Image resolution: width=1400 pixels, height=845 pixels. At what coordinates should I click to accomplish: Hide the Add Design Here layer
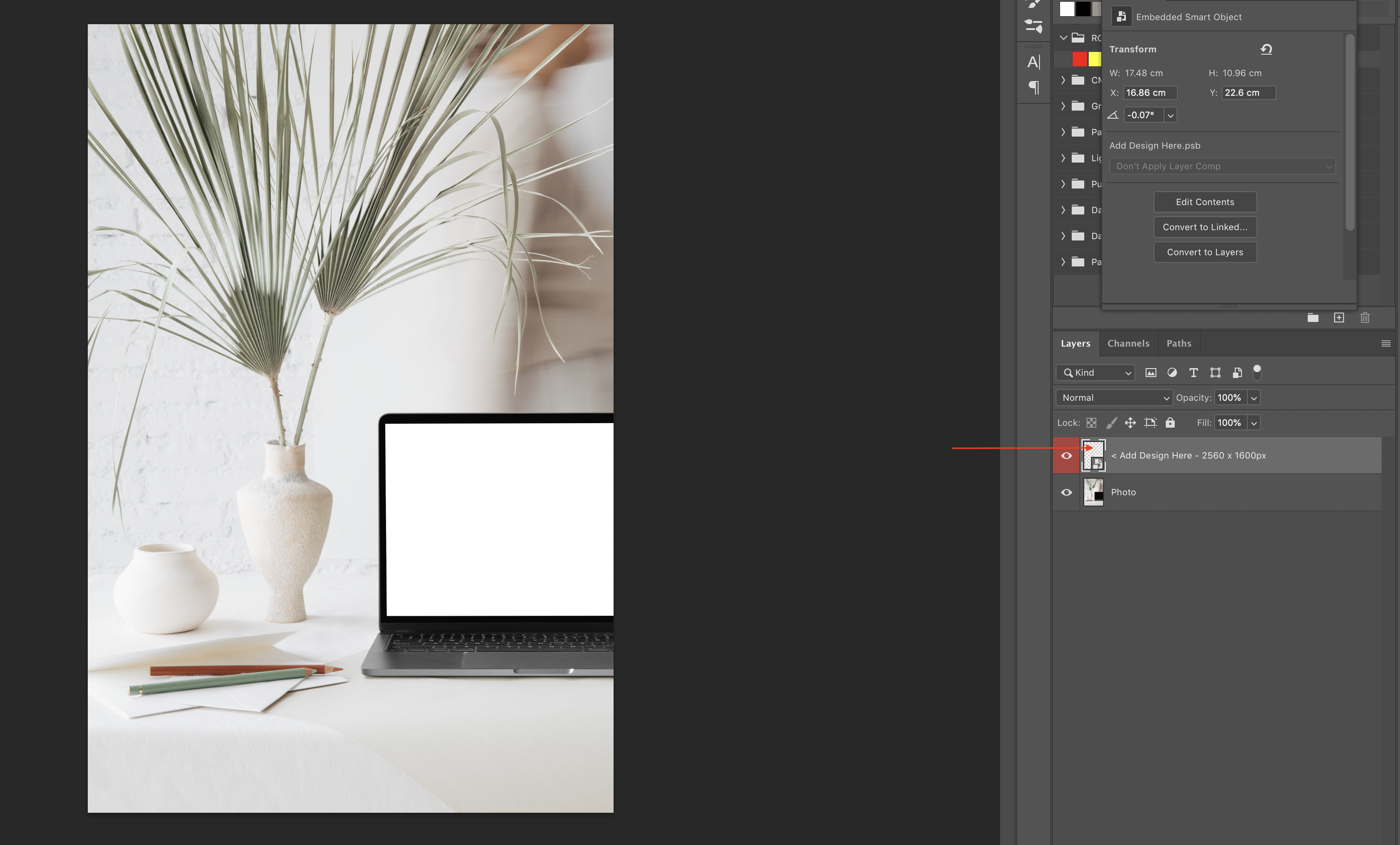click(x=1066, y=456)
